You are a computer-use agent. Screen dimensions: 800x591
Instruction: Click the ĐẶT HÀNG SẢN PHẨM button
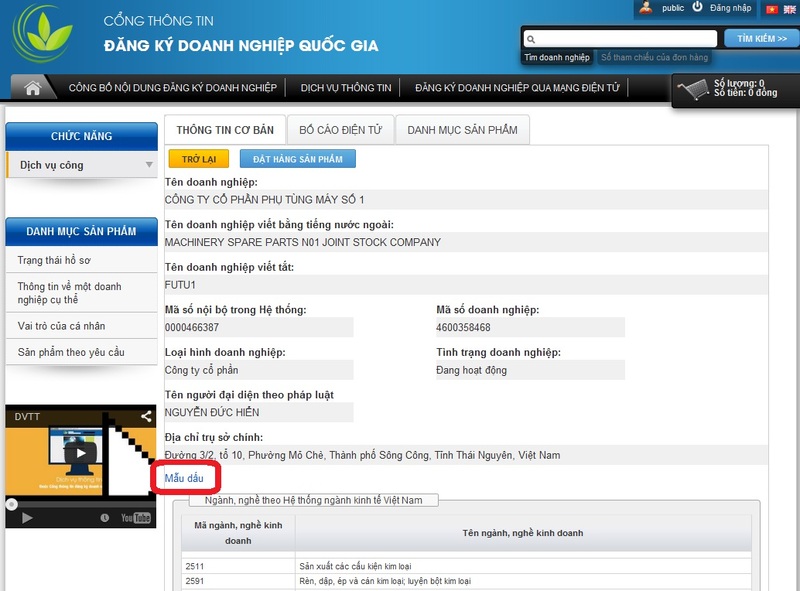[298, 159]
